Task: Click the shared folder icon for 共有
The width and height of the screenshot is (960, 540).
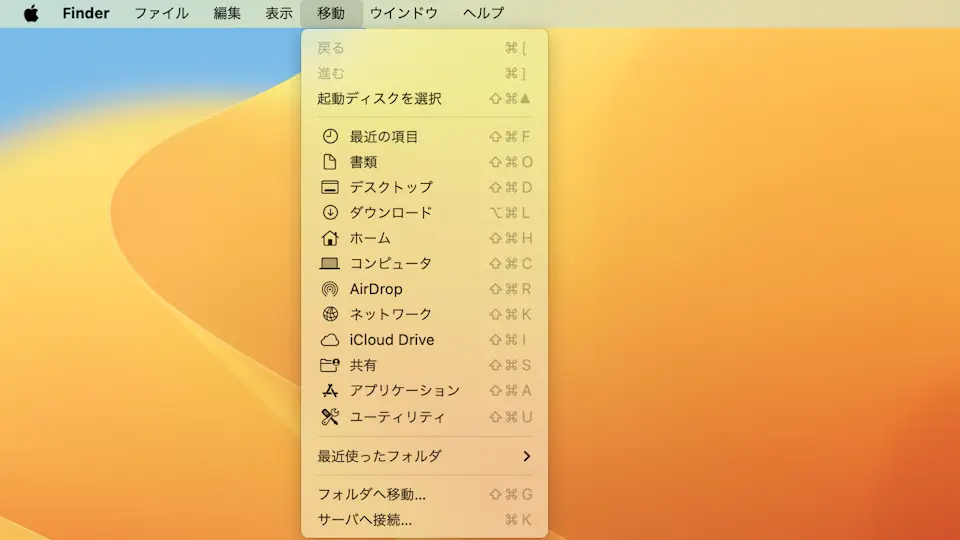Action: (329, 365)
